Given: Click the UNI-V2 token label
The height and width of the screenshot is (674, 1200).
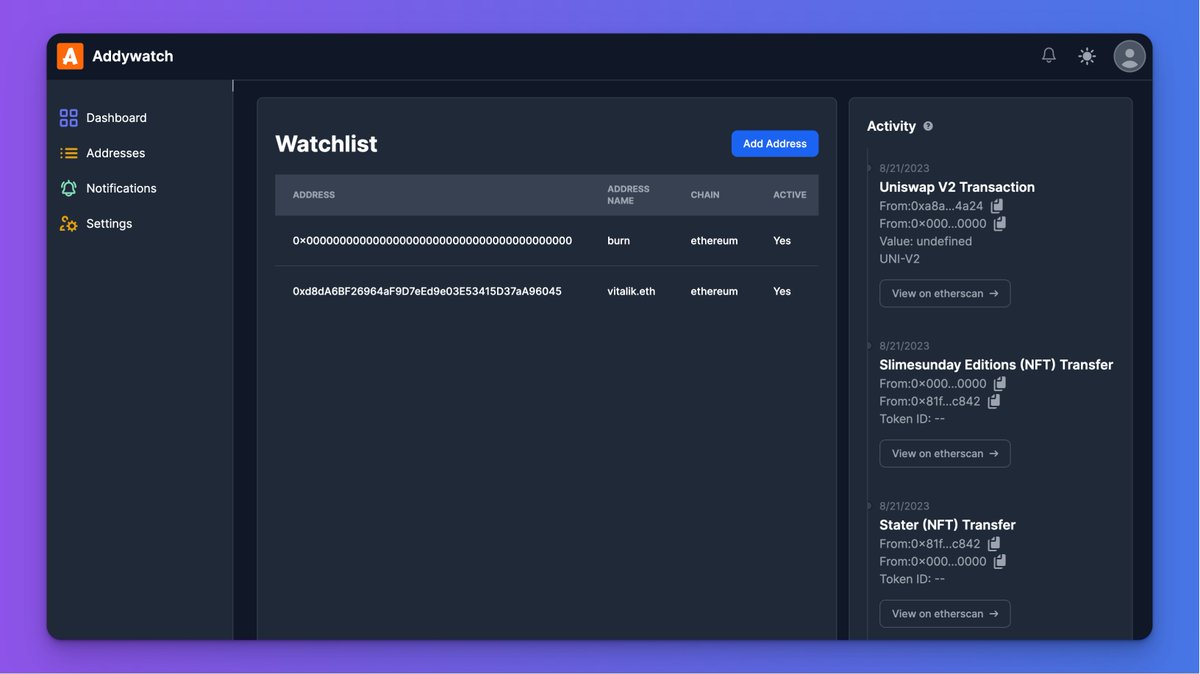Looking at the screenshot, I should click(x=900, y=259).
